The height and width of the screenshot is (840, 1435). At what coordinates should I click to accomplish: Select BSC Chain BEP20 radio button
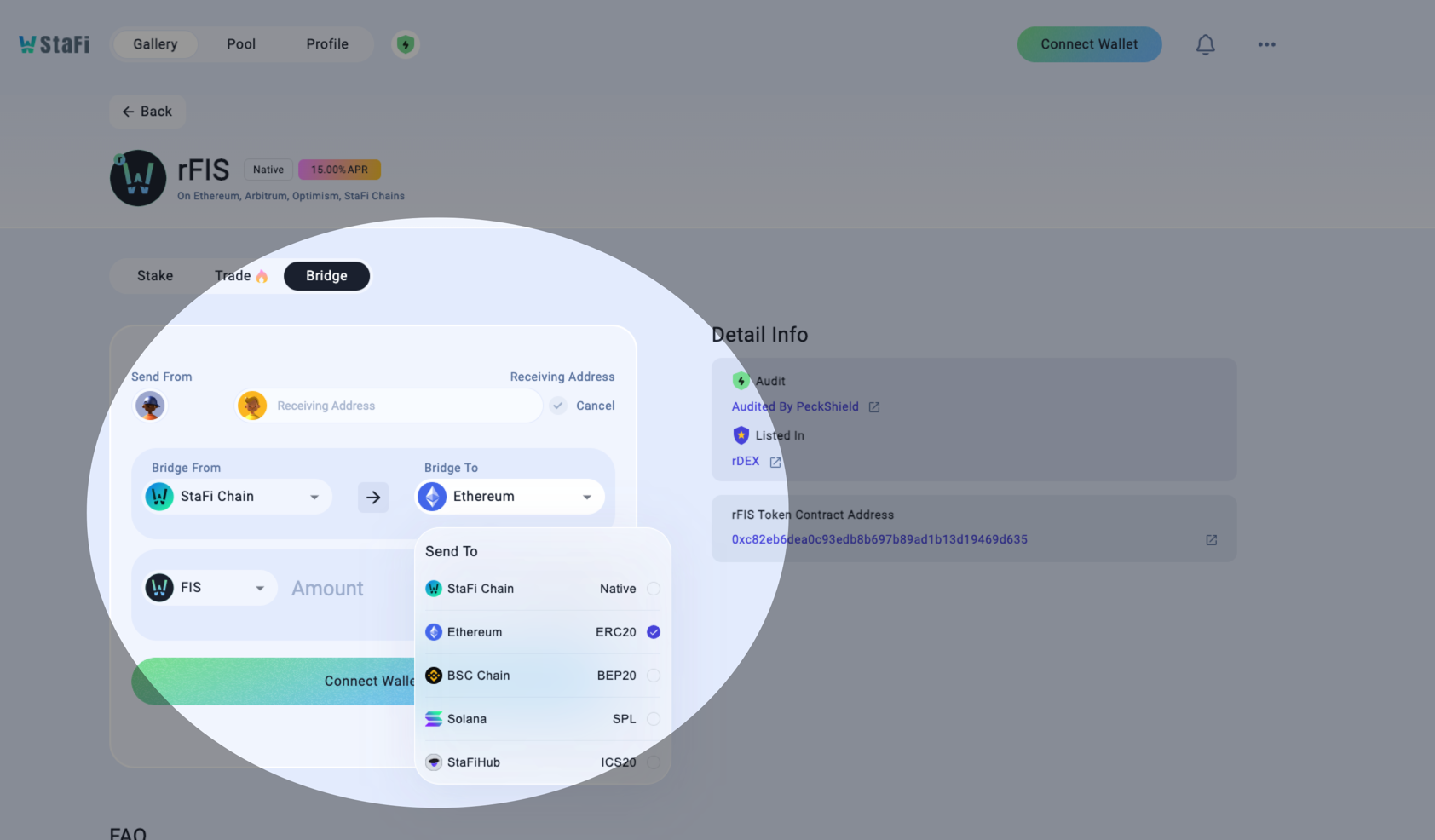[x=654, y=676]
